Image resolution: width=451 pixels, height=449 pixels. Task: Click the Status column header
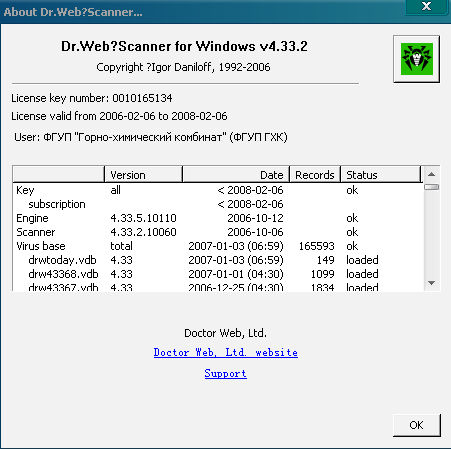point(381,175)
